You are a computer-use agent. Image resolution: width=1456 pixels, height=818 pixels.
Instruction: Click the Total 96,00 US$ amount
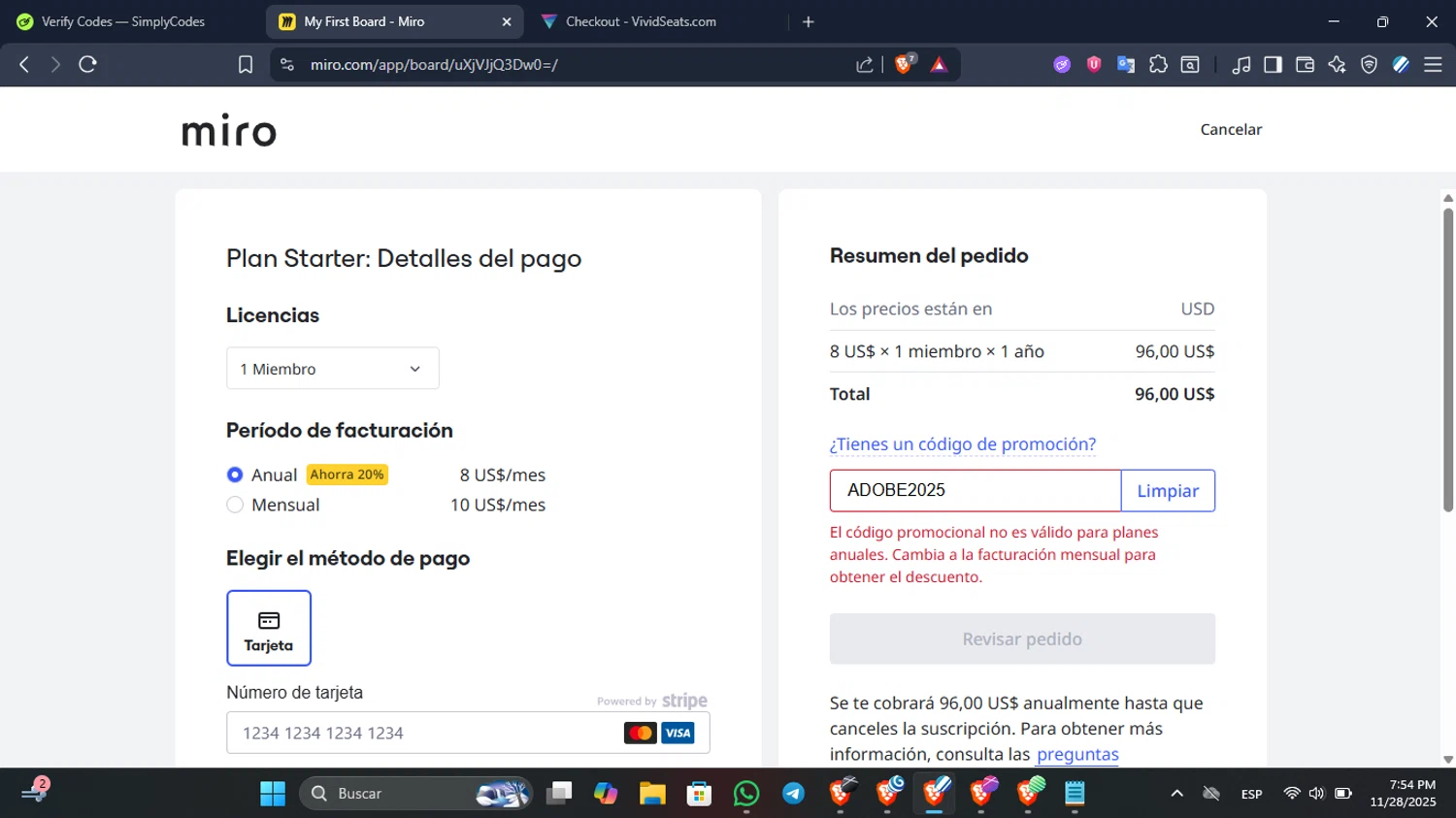tap(1175, 394)
